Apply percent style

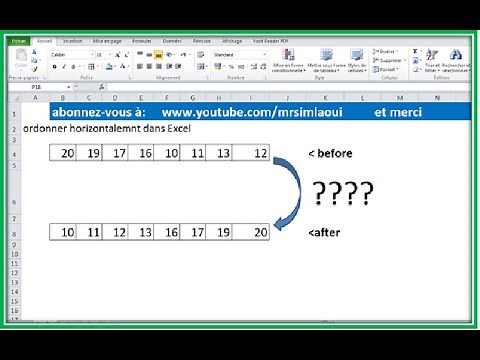tap(231, 67)
